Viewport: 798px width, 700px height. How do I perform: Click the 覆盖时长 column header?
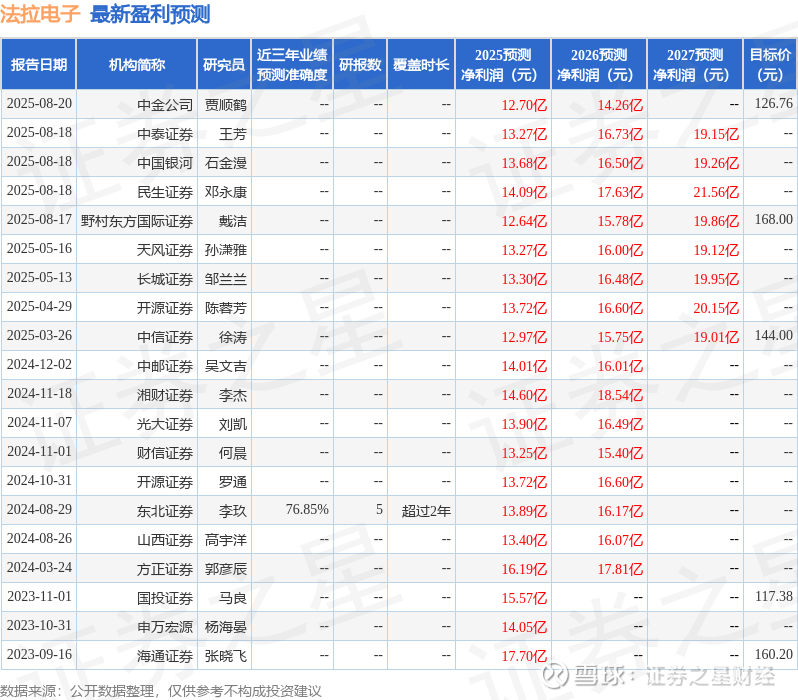pos(421,64)
